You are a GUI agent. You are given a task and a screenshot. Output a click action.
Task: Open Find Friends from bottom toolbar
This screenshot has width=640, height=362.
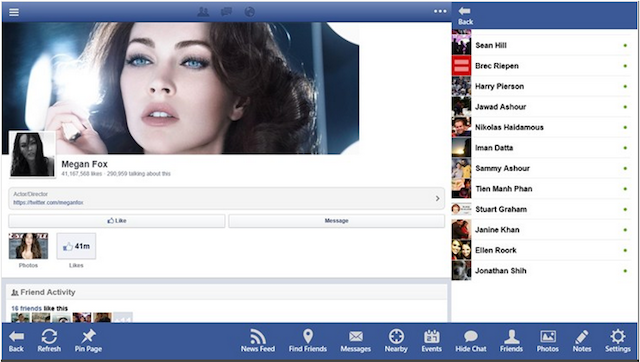point(308,342)
